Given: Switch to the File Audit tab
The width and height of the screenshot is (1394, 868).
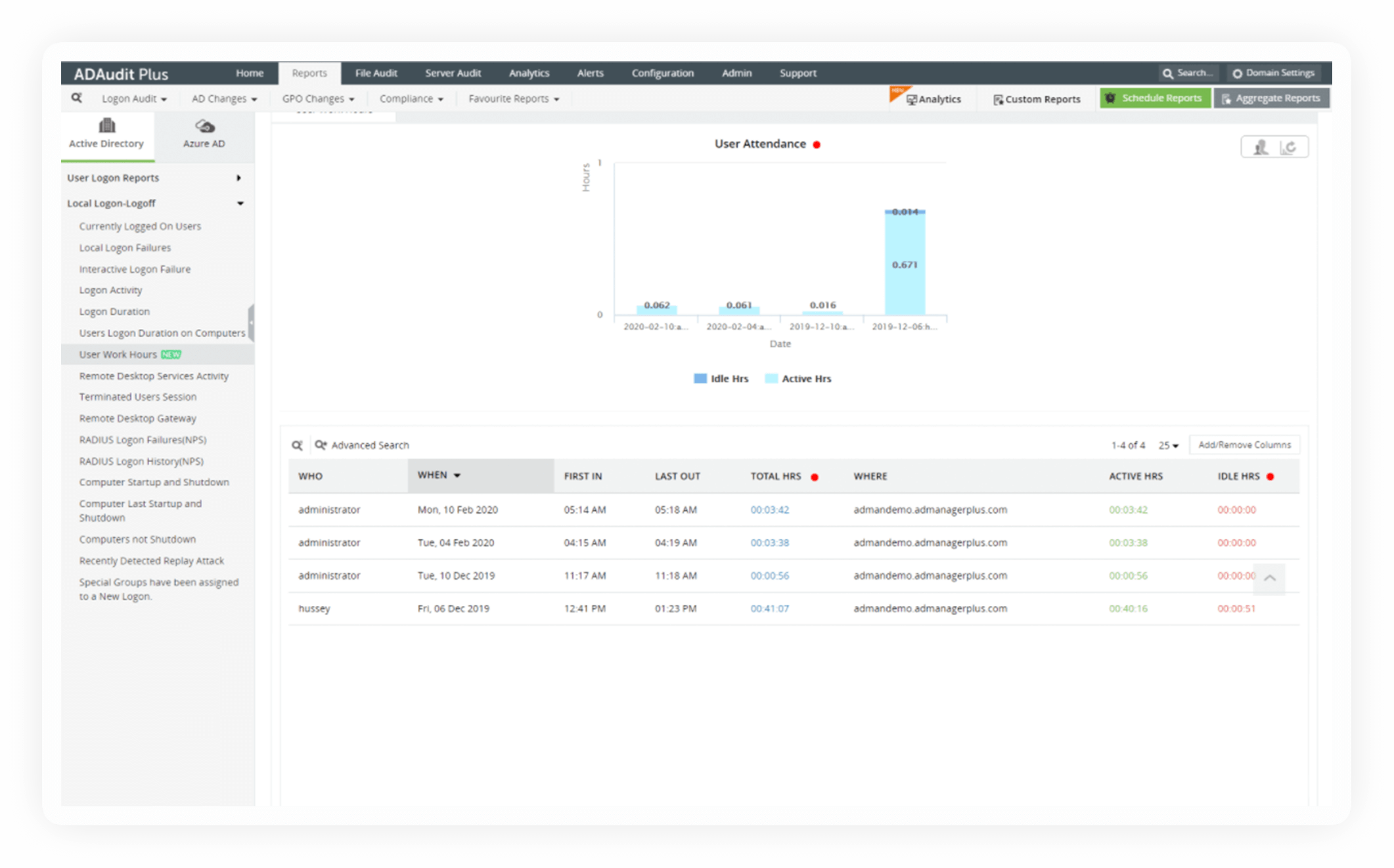Looking at the screenshot, I should click(x=376, y=73).
